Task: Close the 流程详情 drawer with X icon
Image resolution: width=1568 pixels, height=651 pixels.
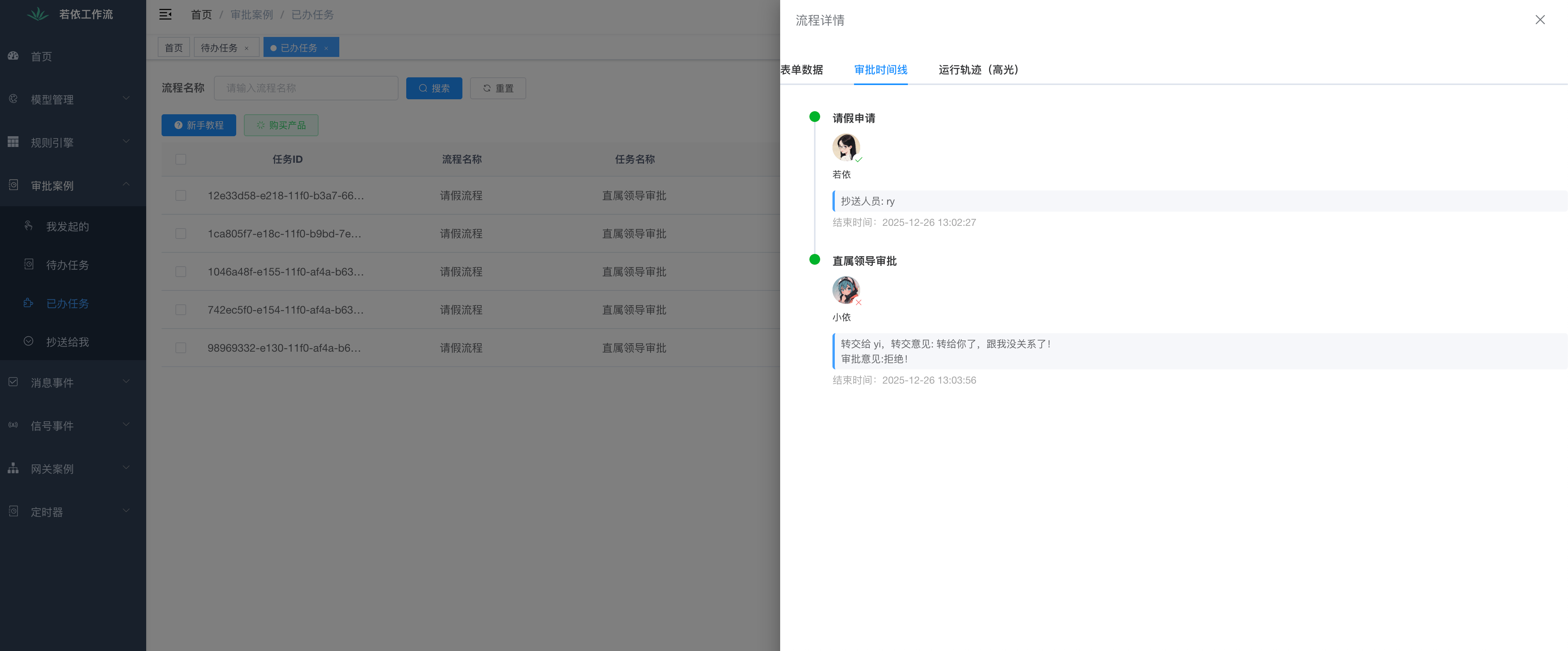Action: pos(1540,20)
